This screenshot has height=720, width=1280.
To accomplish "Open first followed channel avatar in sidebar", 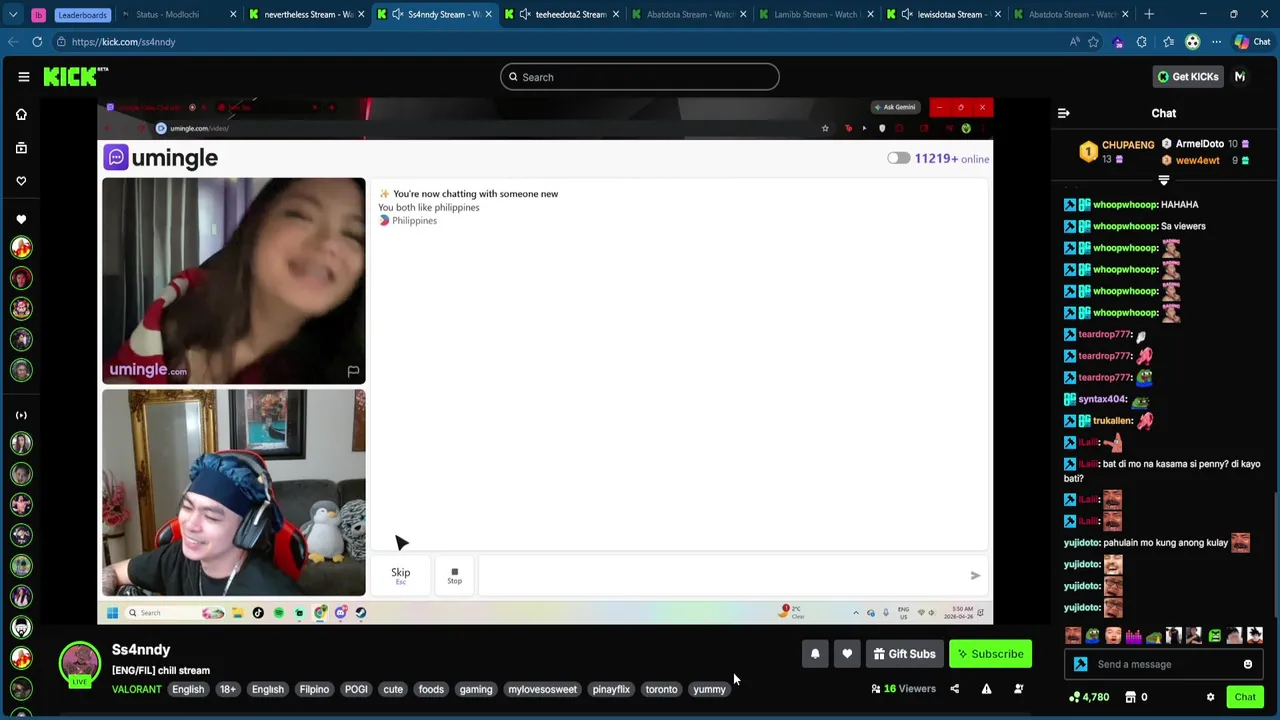I will [21, 247].
